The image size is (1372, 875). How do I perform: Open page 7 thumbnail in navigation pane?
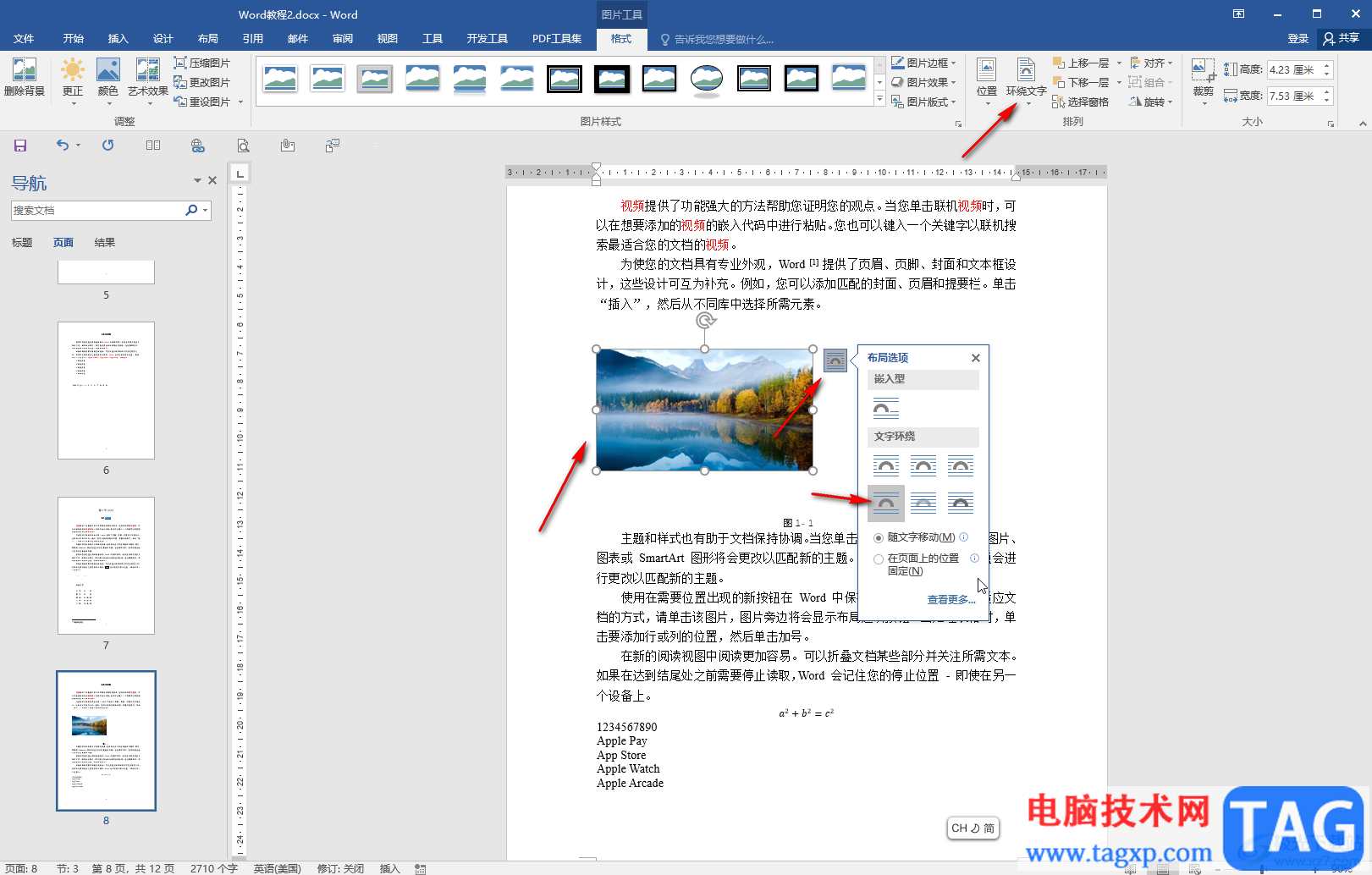click(x=106, y=565)
